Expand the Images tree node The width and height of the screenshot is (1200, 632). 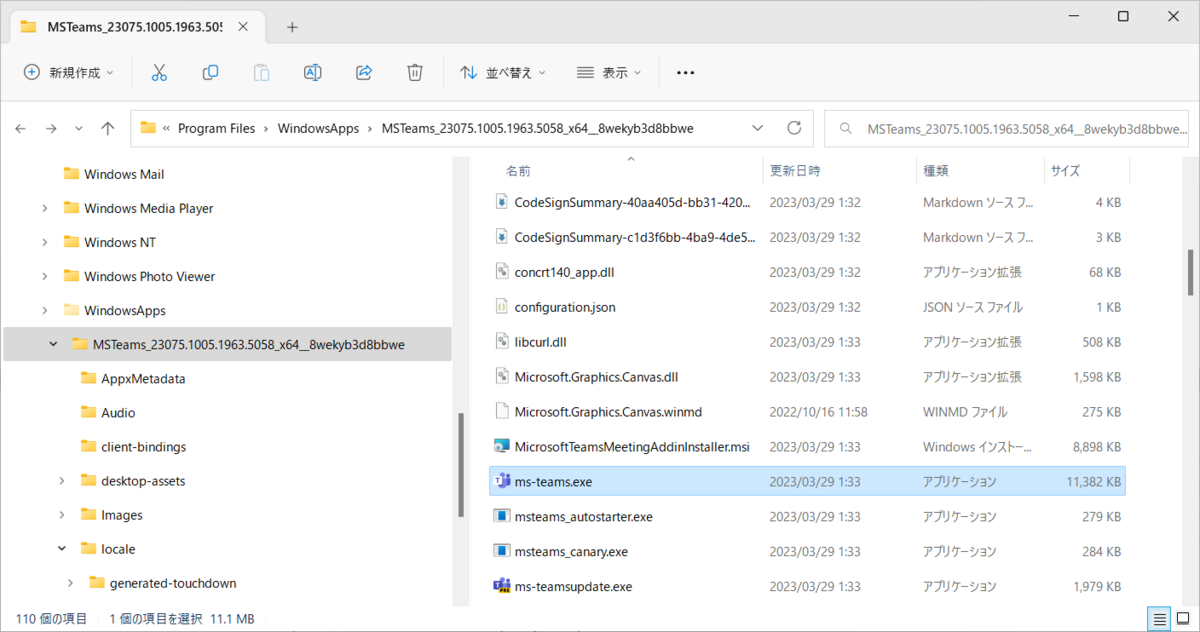click(x=61, y=515)
